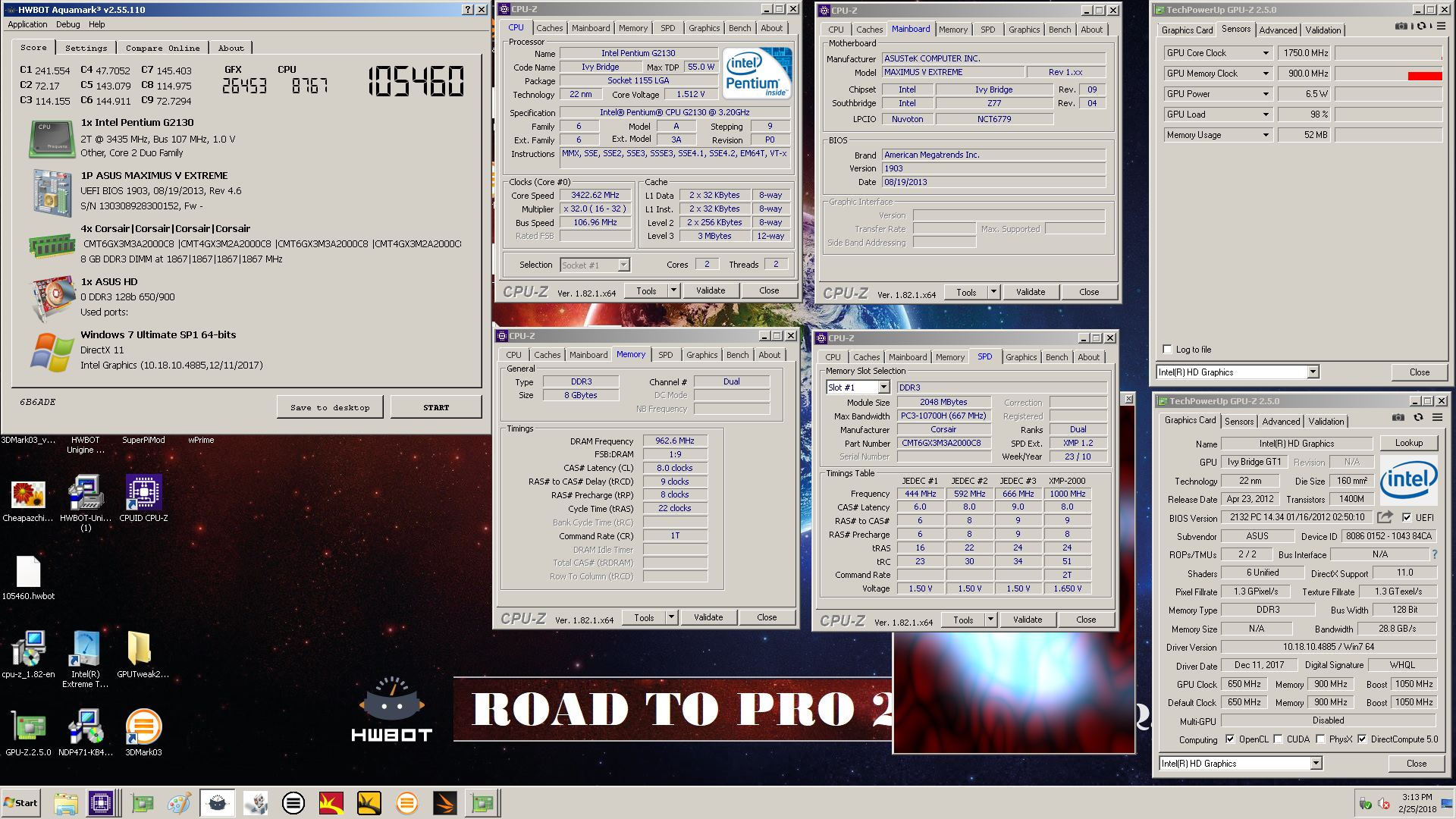Viewport: 1456px width, 819px height.
Task: Open GPU Core Clock sensor dropdown
Action: click(x=1266, y=53)
